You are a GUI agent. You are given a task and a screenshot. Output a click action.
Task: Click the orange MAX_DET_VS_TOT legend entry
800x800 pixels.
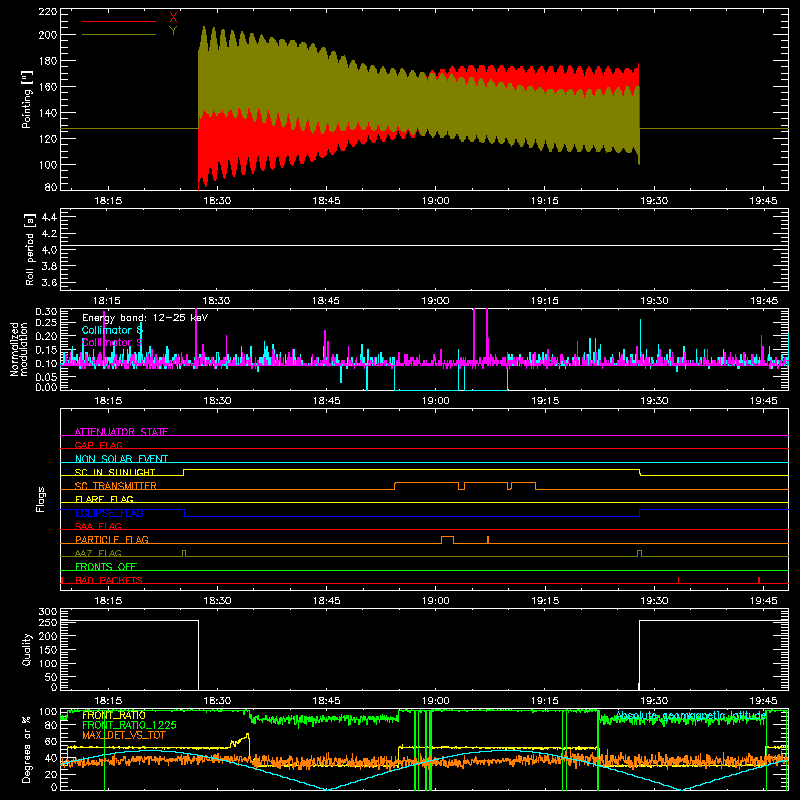(124, 735)
